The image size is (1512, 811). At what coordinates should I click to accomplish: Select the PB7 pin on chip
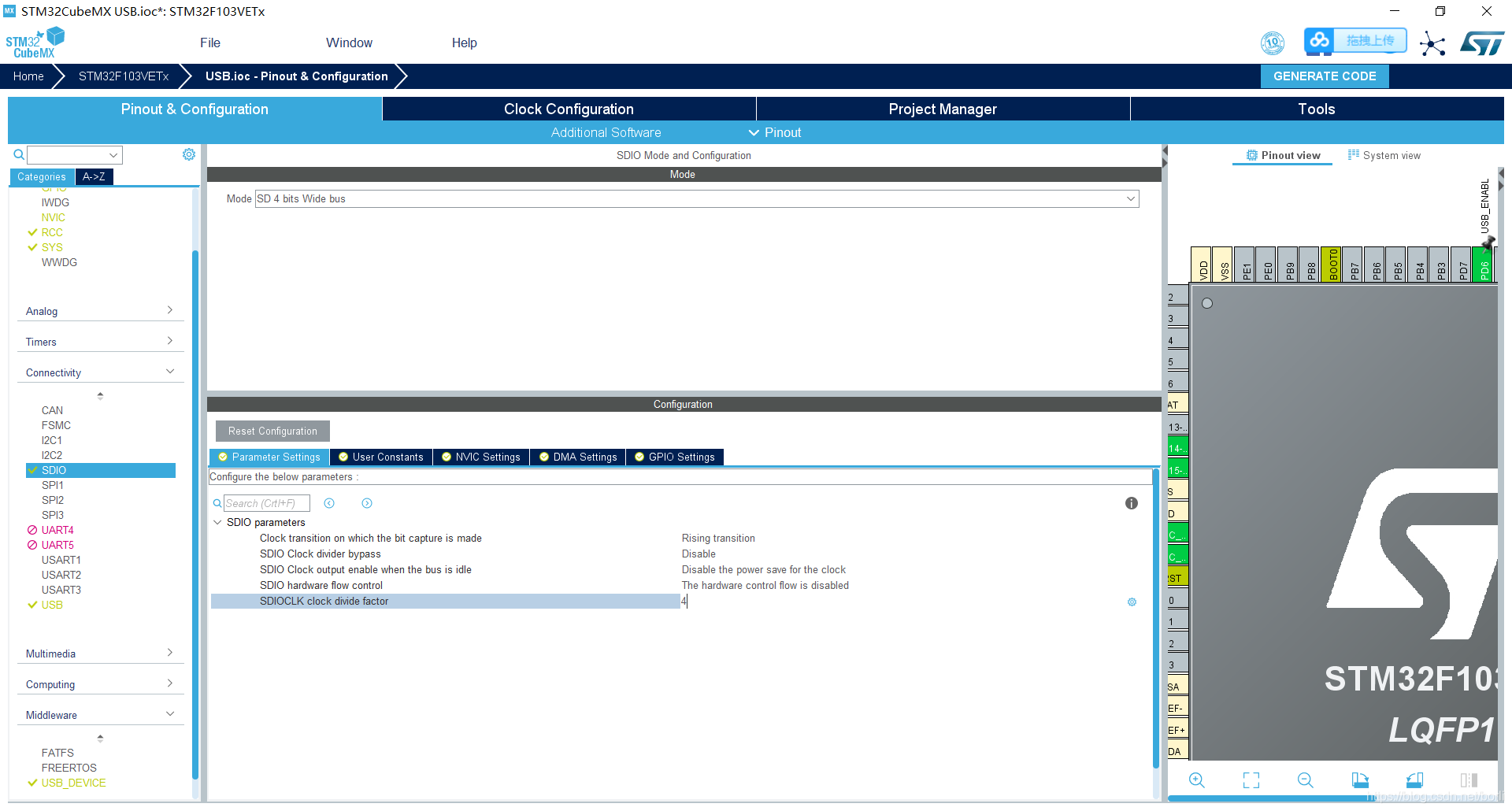click(x=1352, y=265)
